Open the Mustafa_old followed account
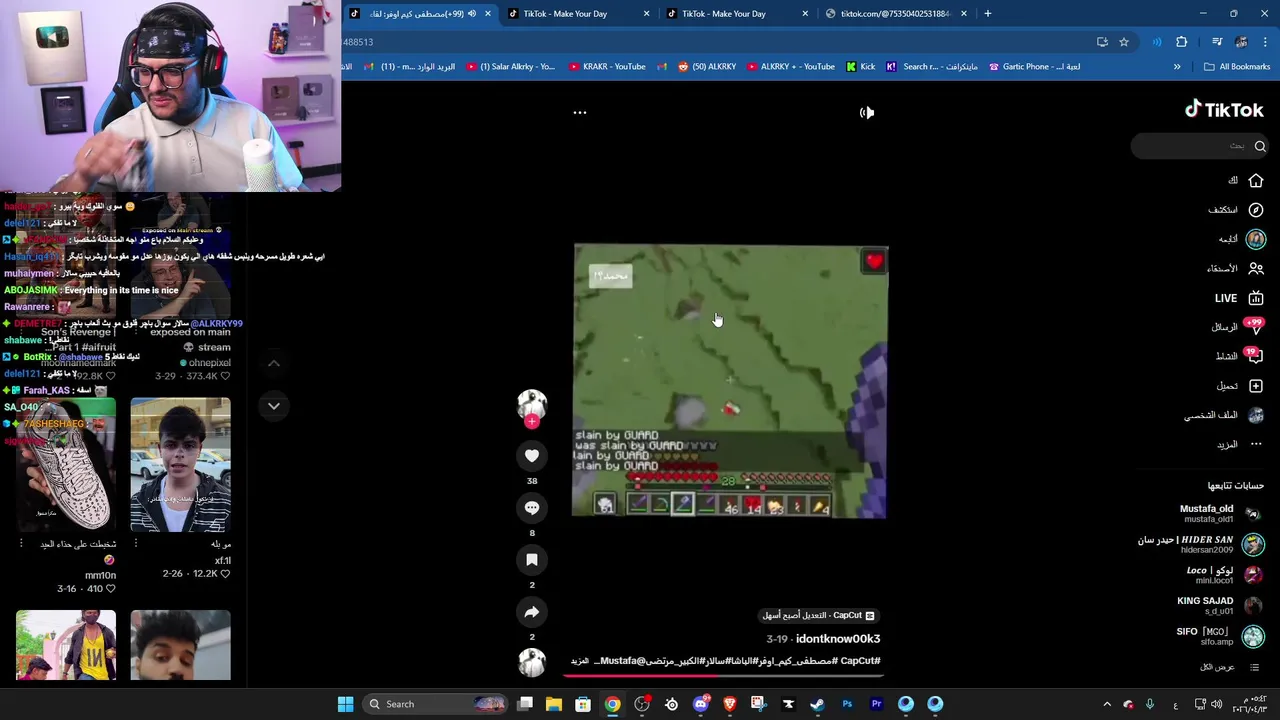Image resolution: width=1280 pixels, height=720 pixels. (x=1221, y=514)
